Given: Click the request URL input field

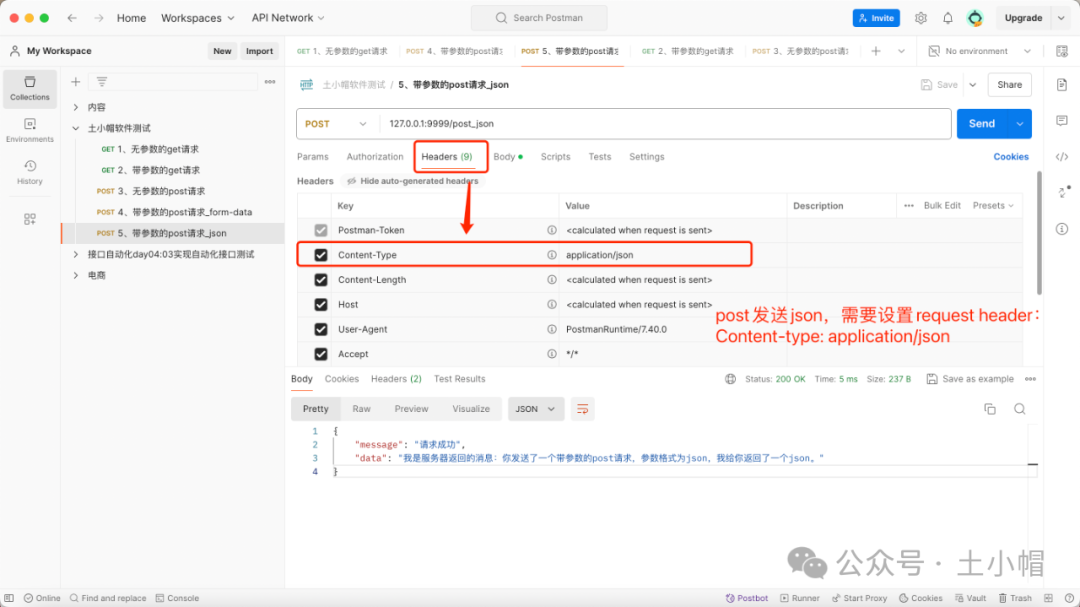Looking at the screenshot, I should (x=665, y=124).
